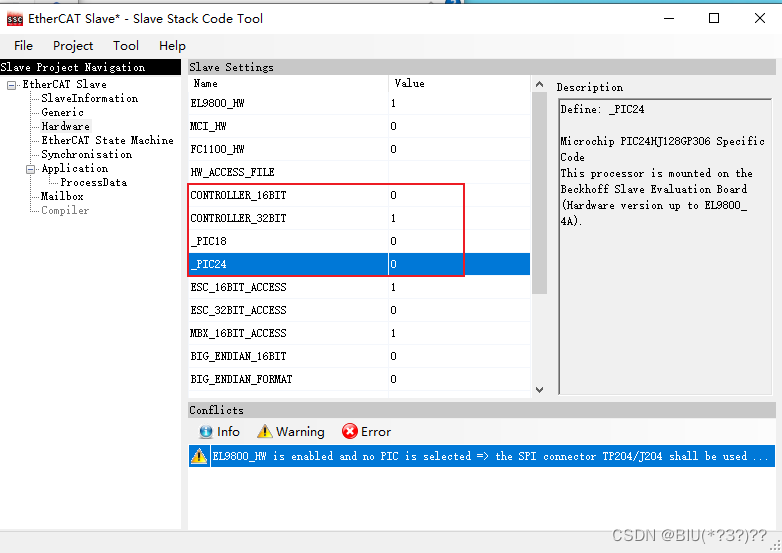This screenshot has height=553, width=782.
Task: Select the ESC_32BIT_ACCESS setting row
Action: pos(359,310)
